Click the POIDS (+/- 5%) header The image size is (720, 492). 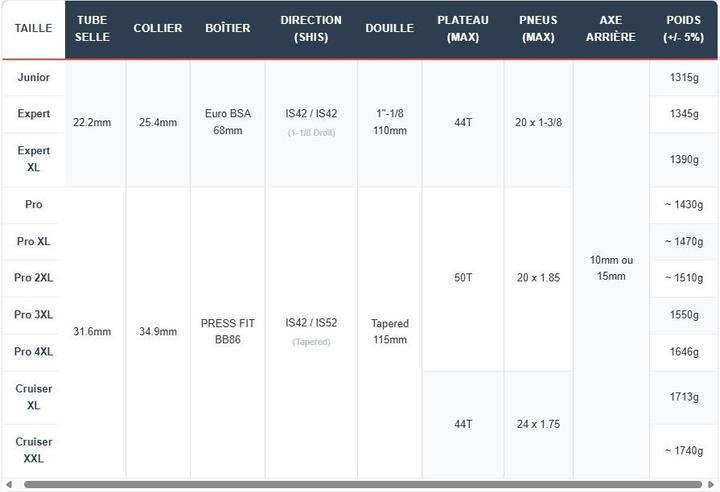(684, 28)
